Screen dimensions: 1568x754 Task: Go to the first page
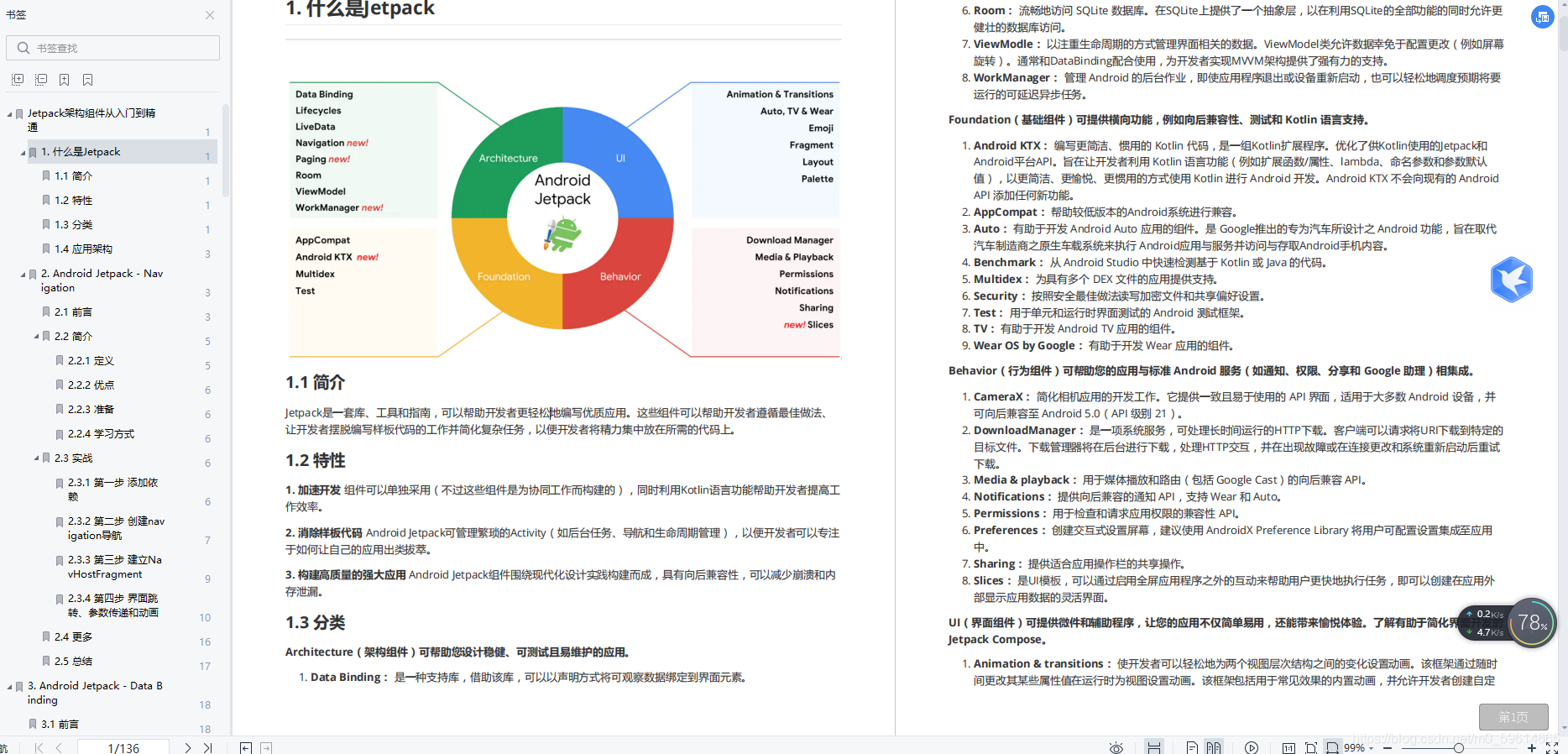click(x=39, y=747)
